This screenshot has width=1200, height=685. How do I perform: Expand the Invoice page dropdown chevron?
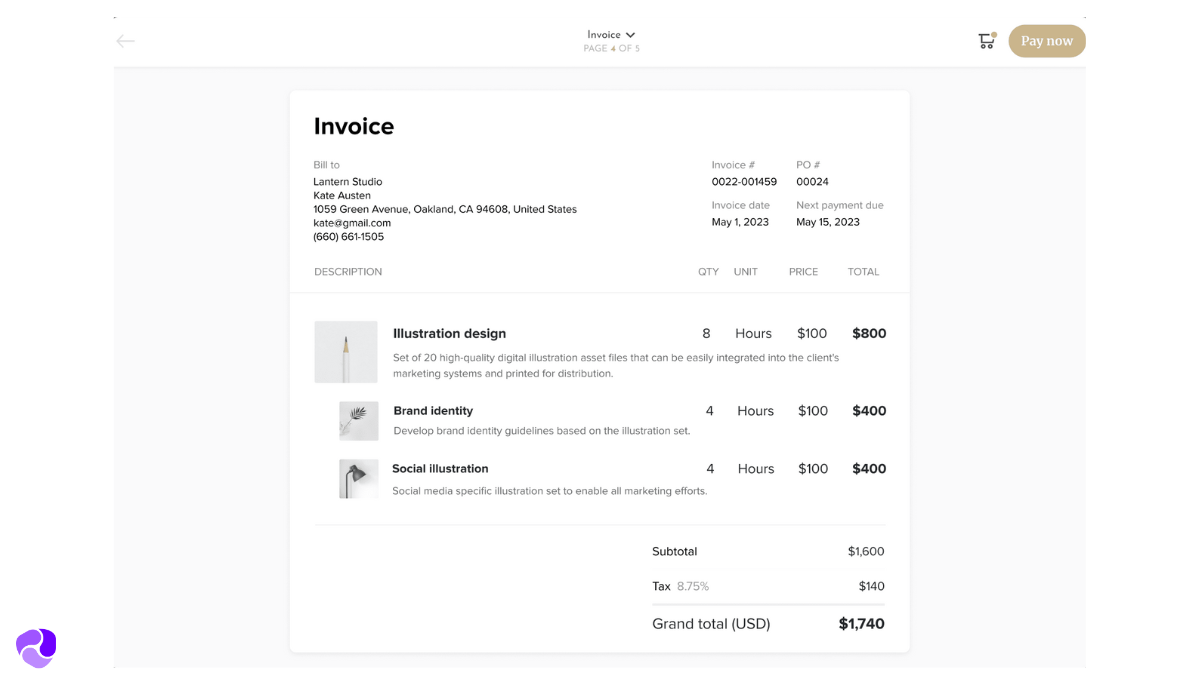point(630,35)
